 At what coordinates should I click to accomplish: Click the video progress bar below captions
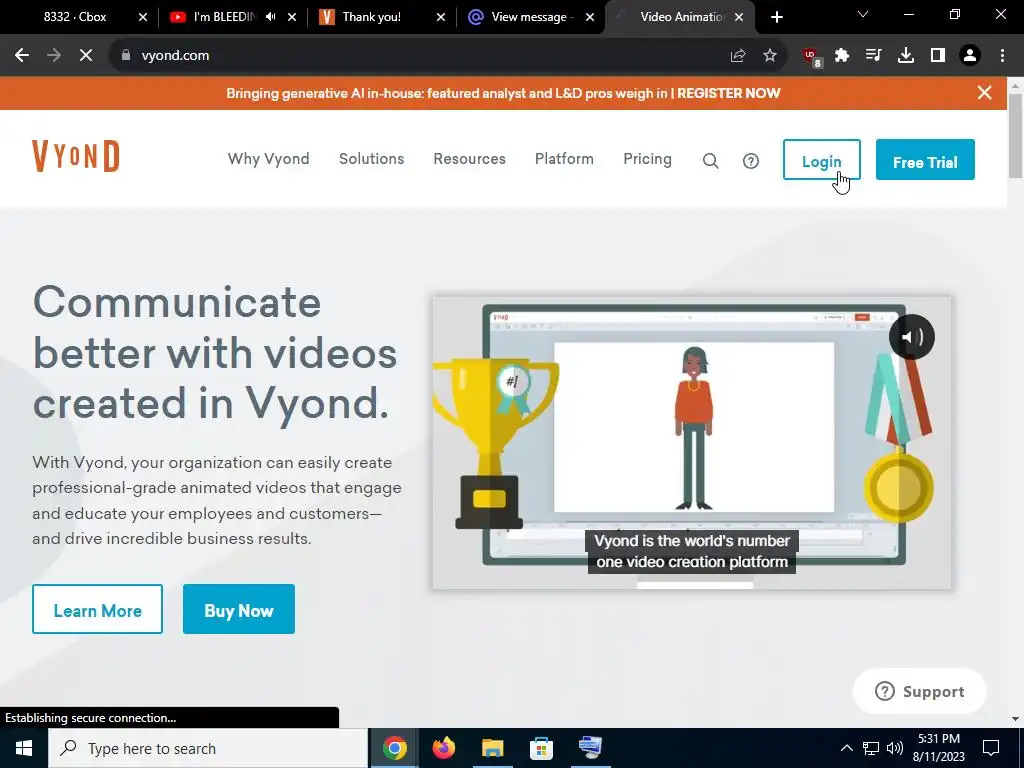coord(695,585)
